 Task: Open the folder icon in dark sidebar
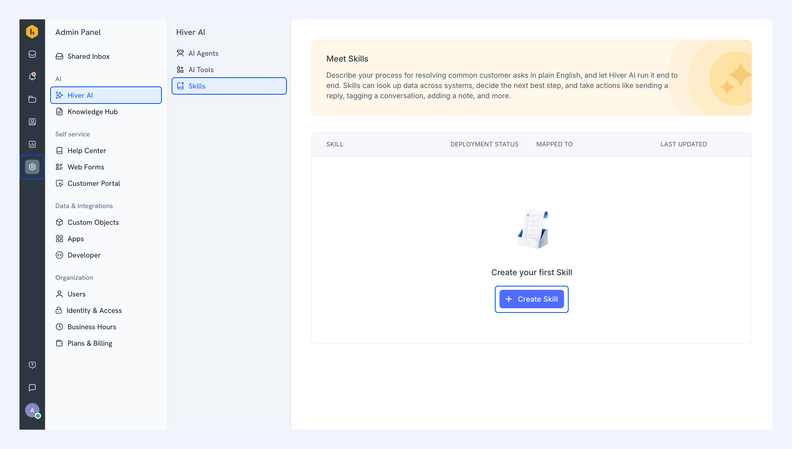click(32, 99)
